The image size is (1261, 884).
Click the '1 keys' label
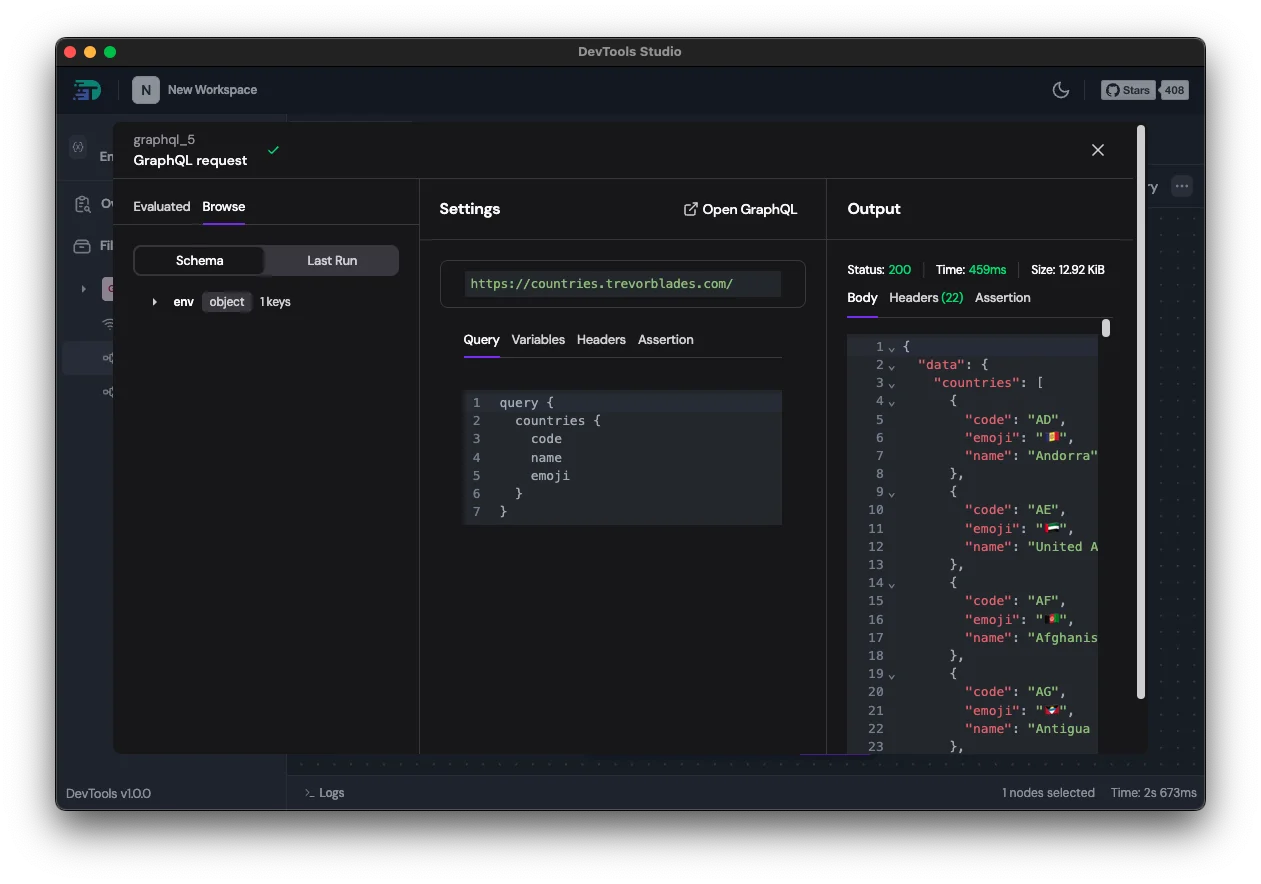pos(275,302)
